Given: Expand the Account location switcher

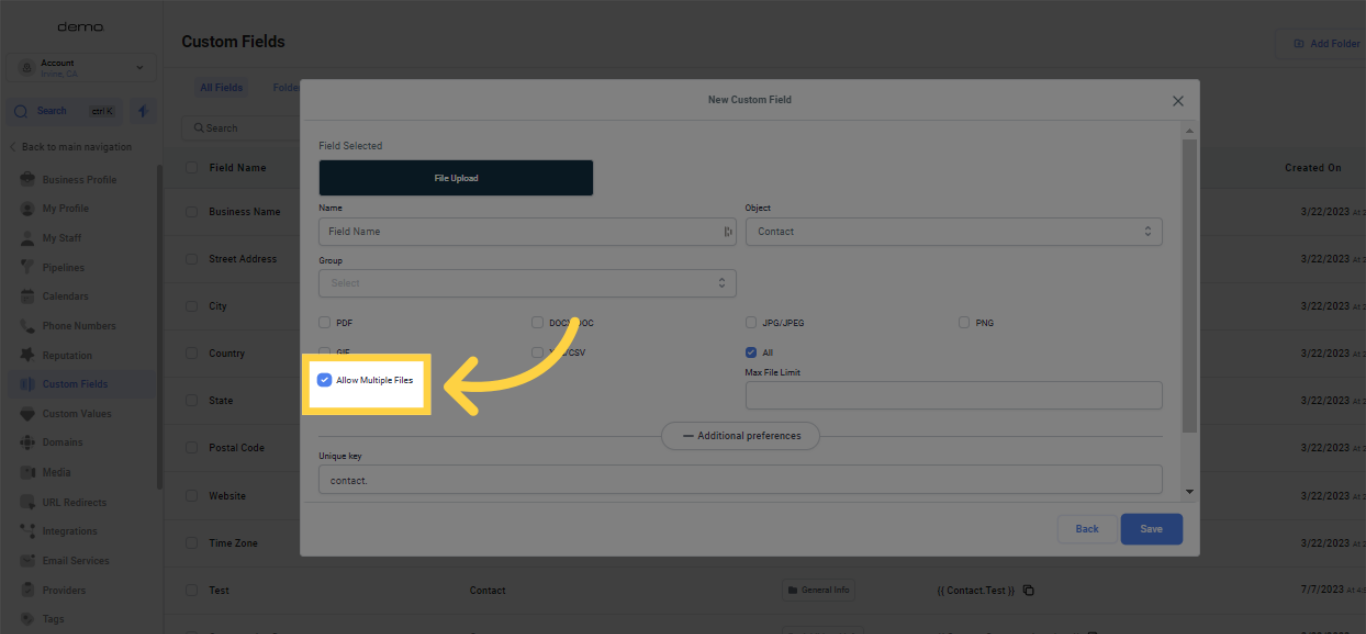Looking at the screenshot, I should (x=82, y=68).
